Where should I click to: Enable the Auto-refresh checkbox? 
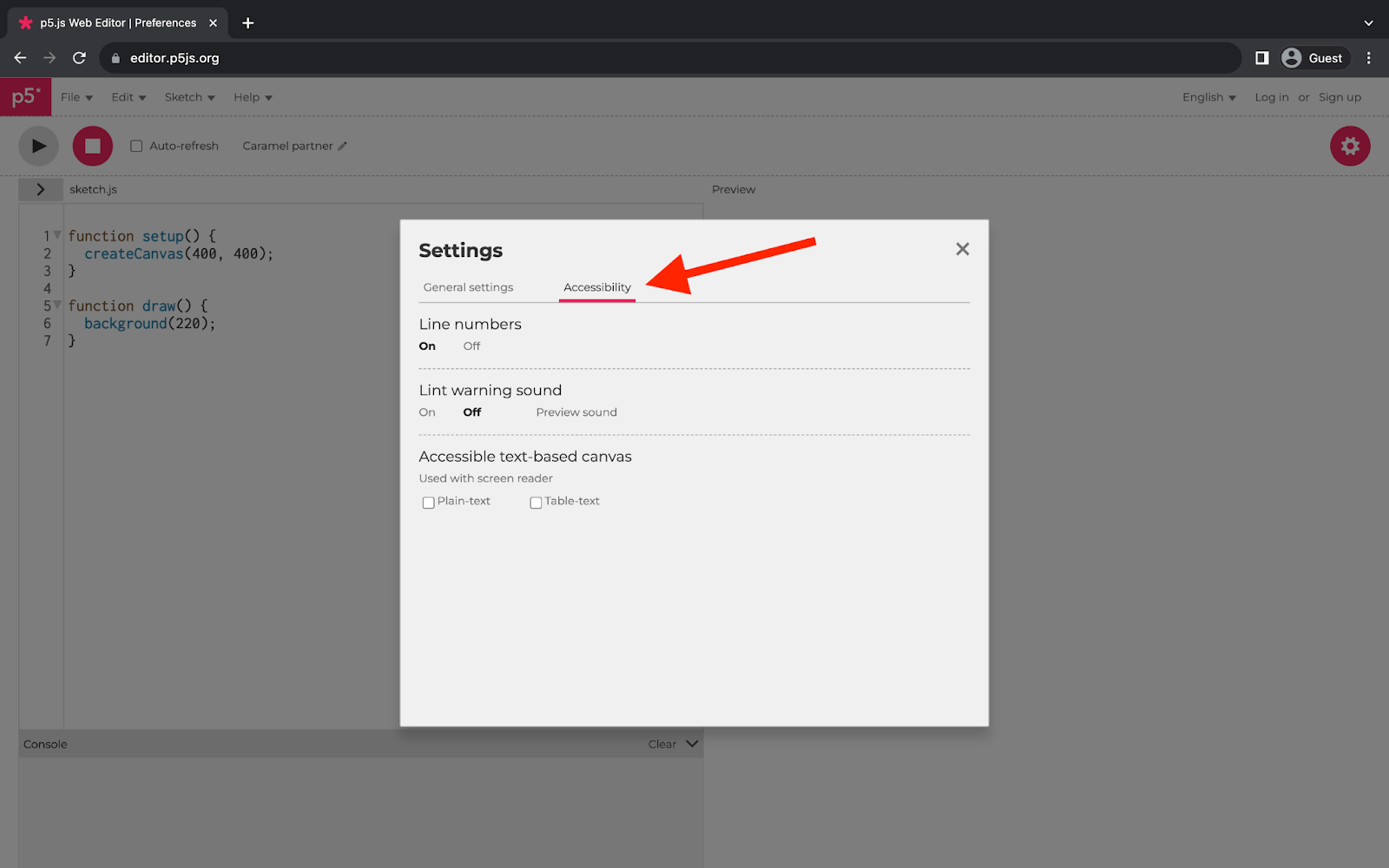(136, 146)
